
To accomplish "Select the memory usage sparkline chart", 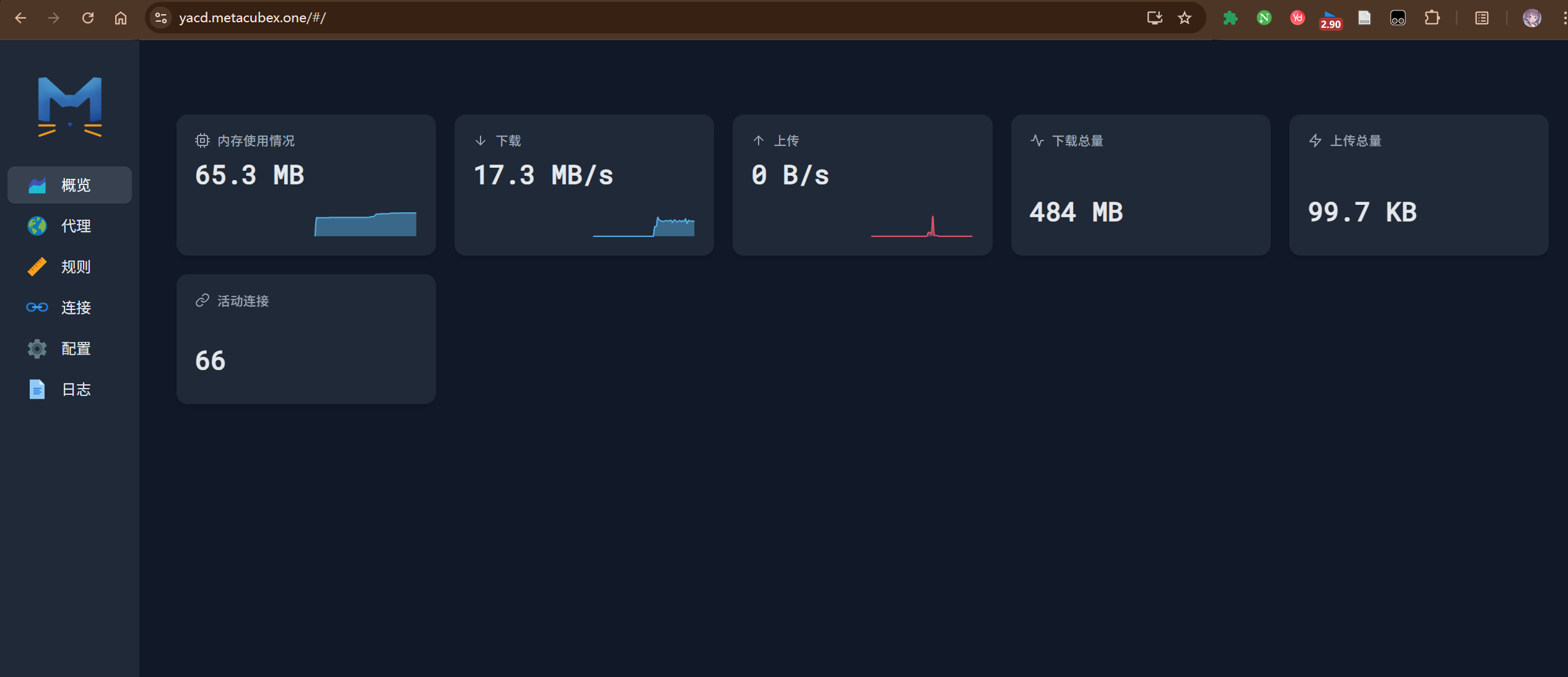I will pos(365,224).
